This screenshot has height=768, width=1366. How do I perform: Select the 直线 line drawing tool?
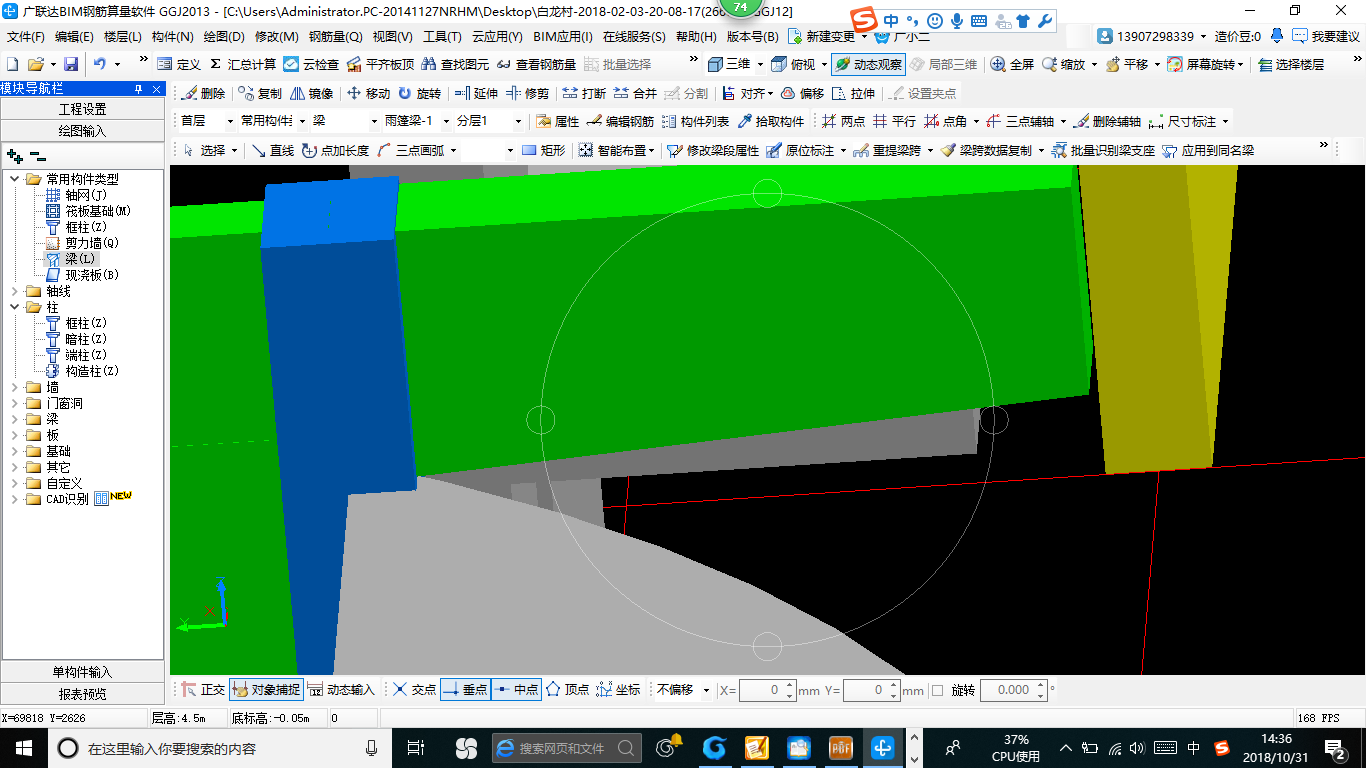(273, 150)
